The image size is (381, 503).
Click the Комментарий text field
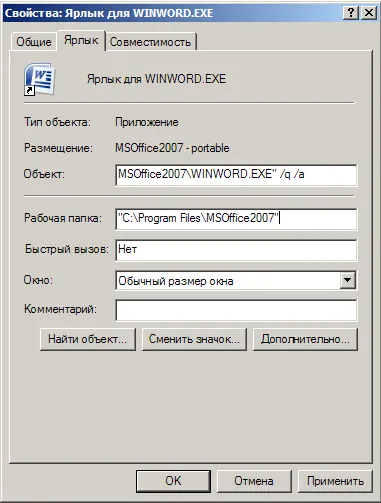pyautogui.click(x=236, y=310)
